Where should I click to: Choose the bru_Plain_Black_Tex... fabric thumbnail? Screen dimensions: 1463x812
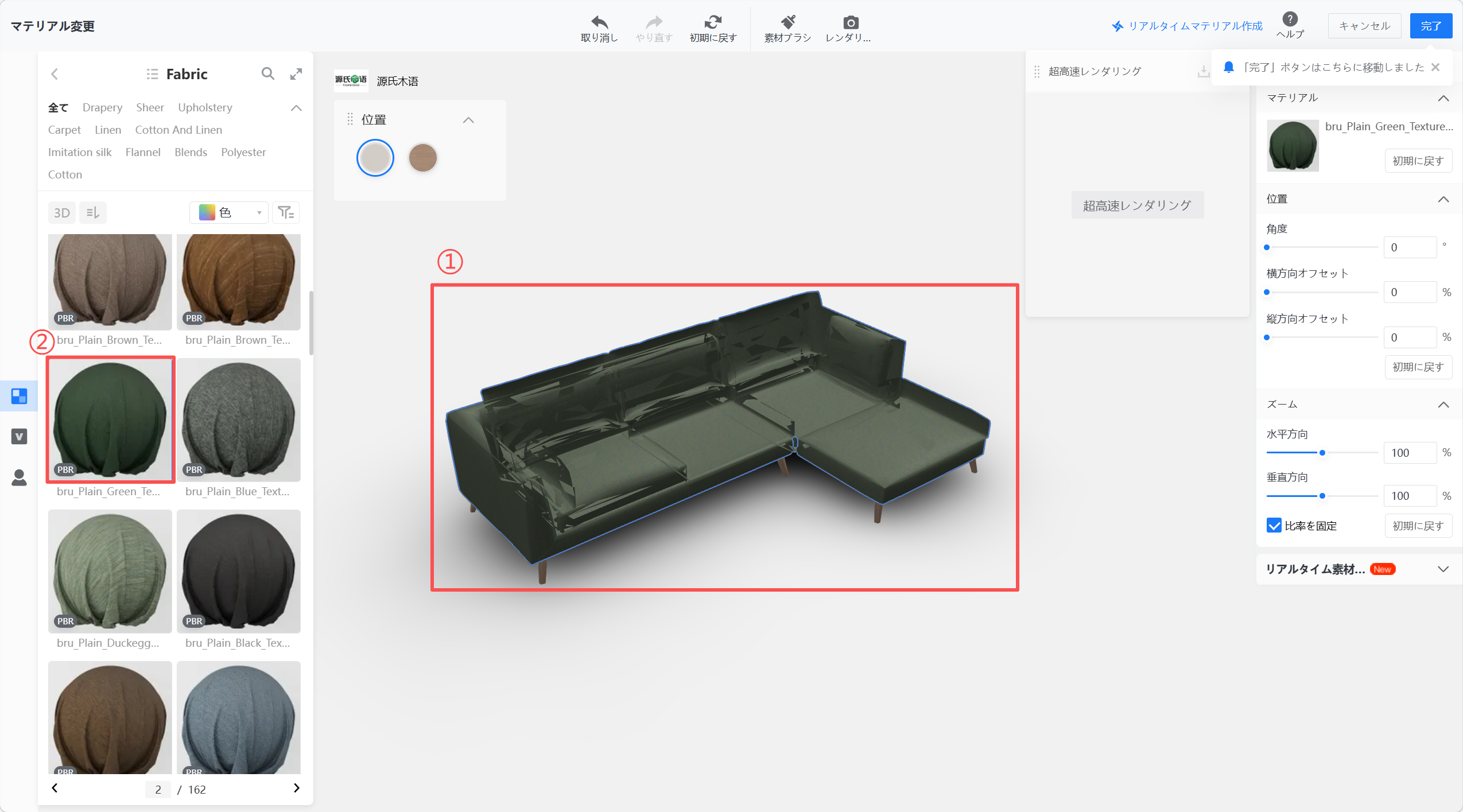[x=239, y=571]
